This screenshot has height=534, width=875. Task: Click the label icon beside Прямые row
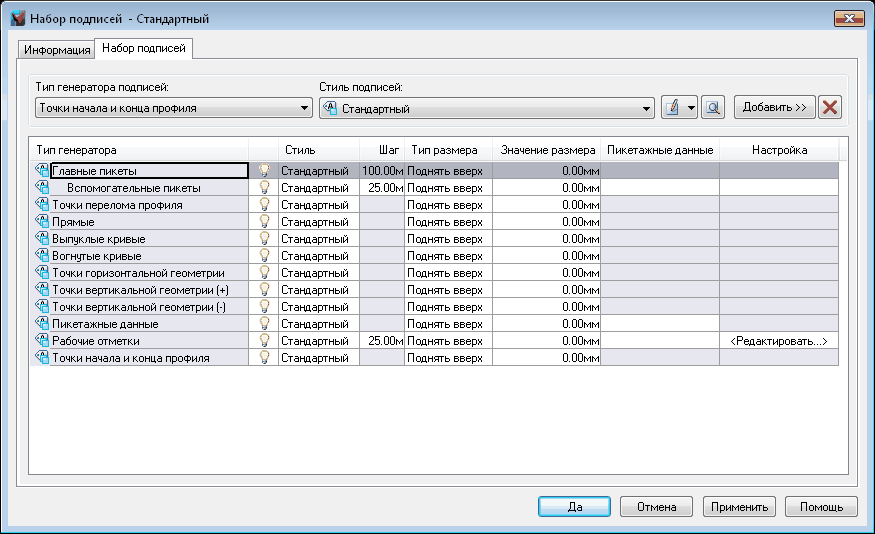[x=42, y=222]
